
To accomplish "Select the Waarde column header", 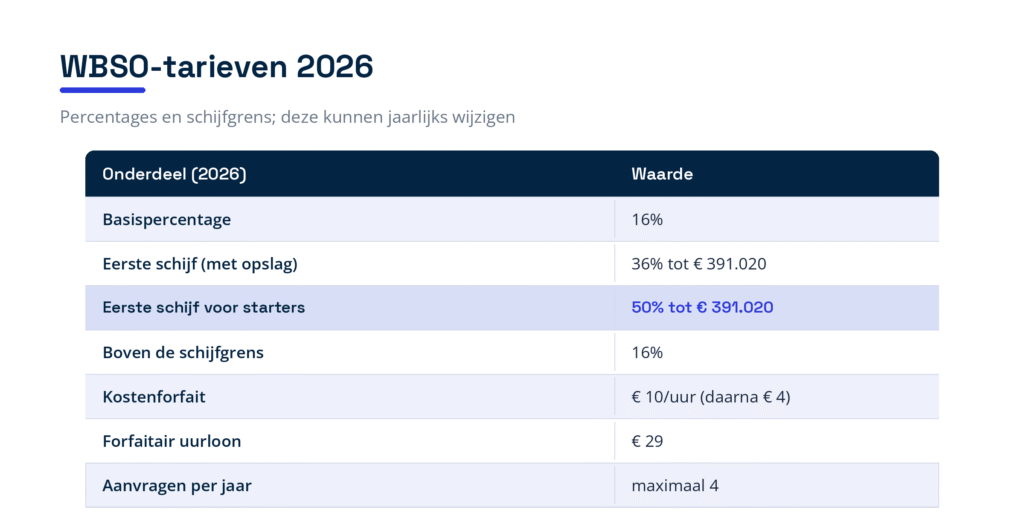I will pyautogui.click(x=662, y=174).
